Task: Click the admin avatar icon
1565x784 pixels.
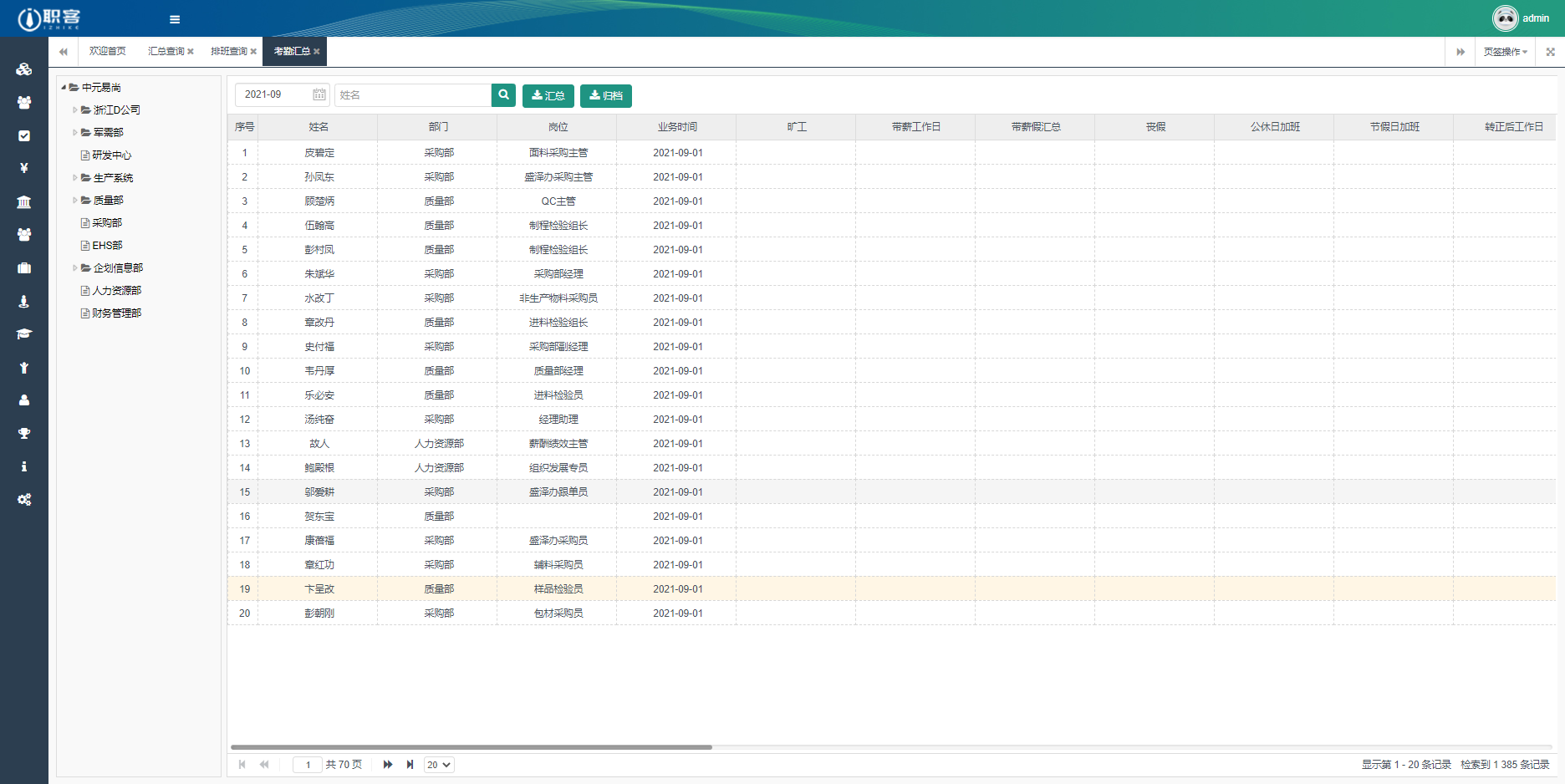Action: point(1505,18)
